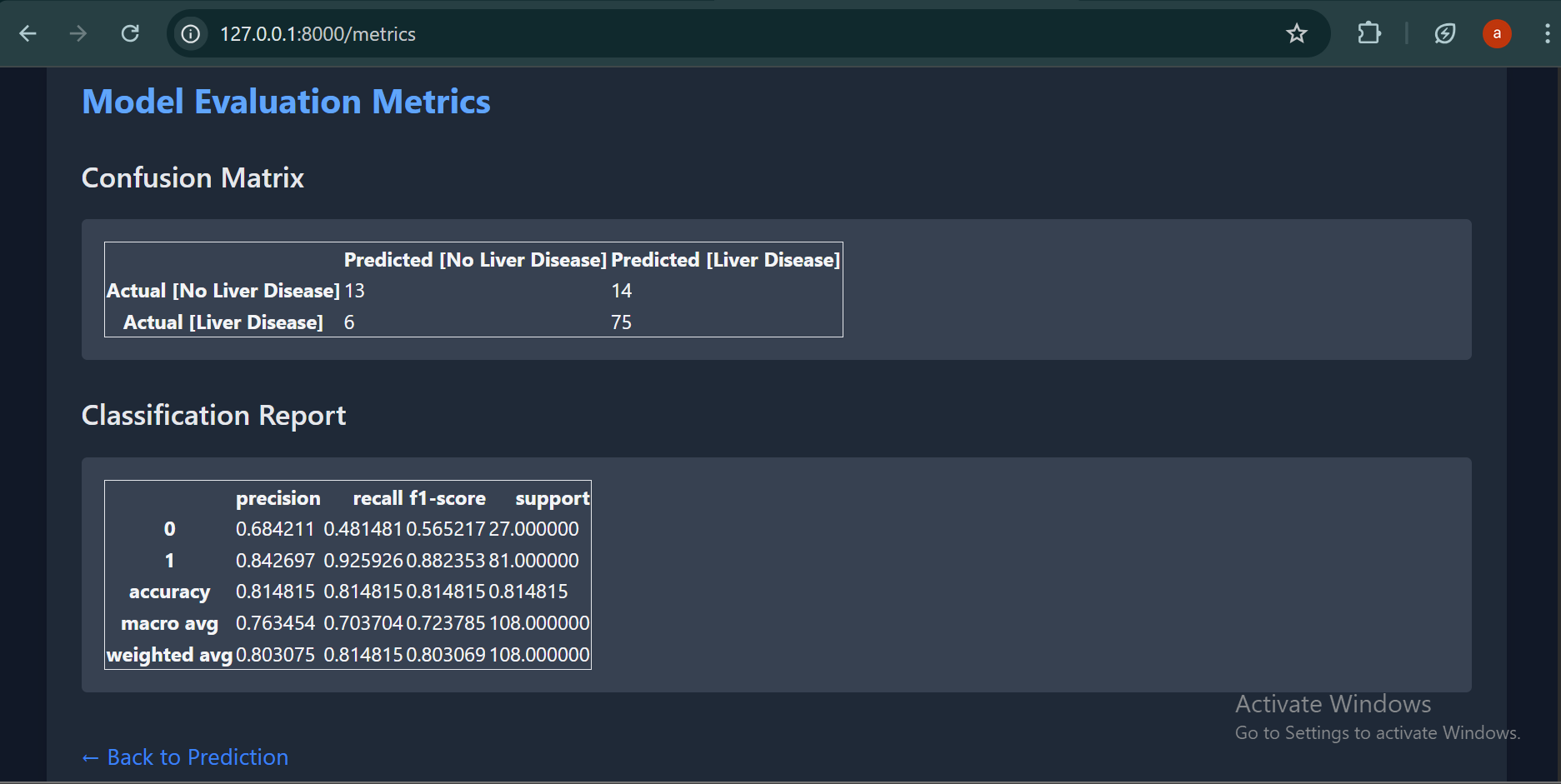Click the Actual [Liver Disease] row label

point(223,322)
